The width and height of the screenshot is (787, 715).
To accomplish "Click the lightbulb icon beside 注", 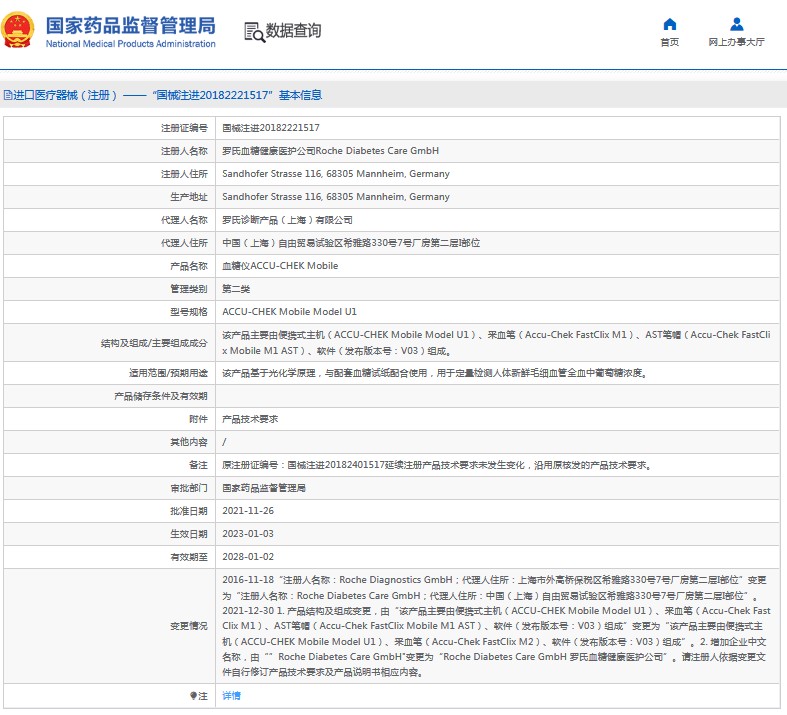I will [193, 695].
